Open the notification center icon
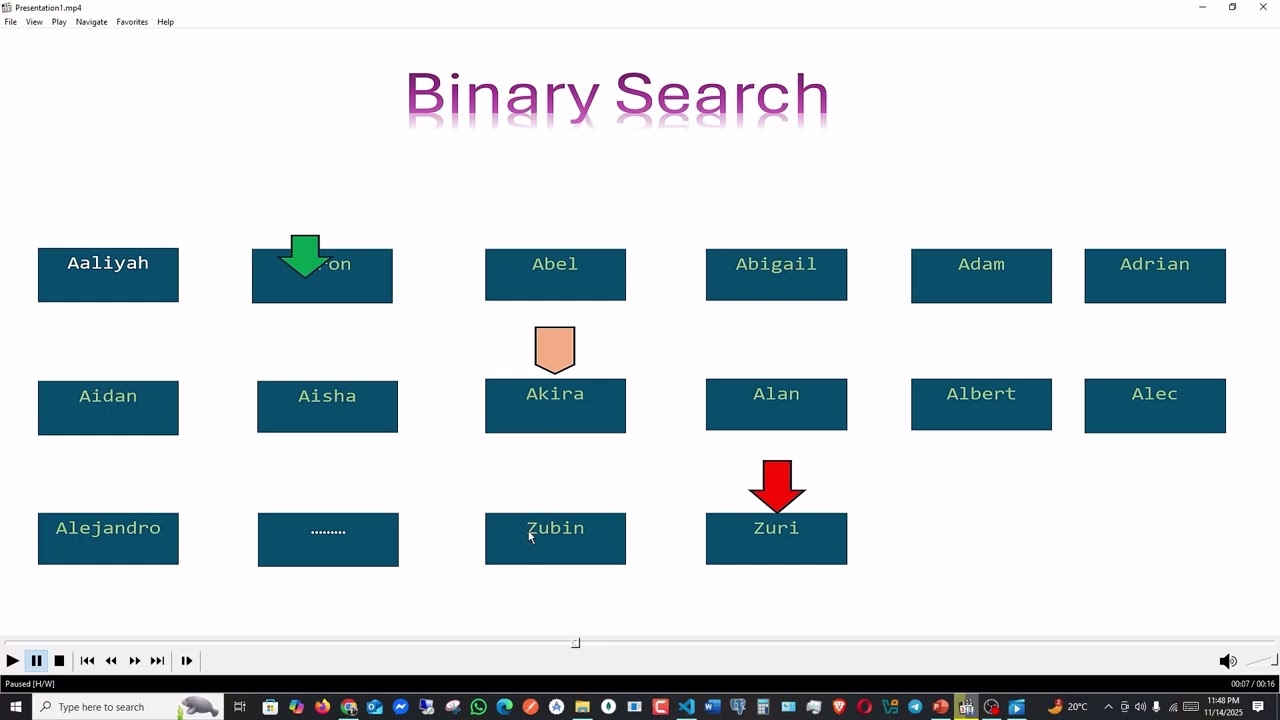Image resolution: width=1280 pixels, height=720 pixels. click(x=1259, y=707)
